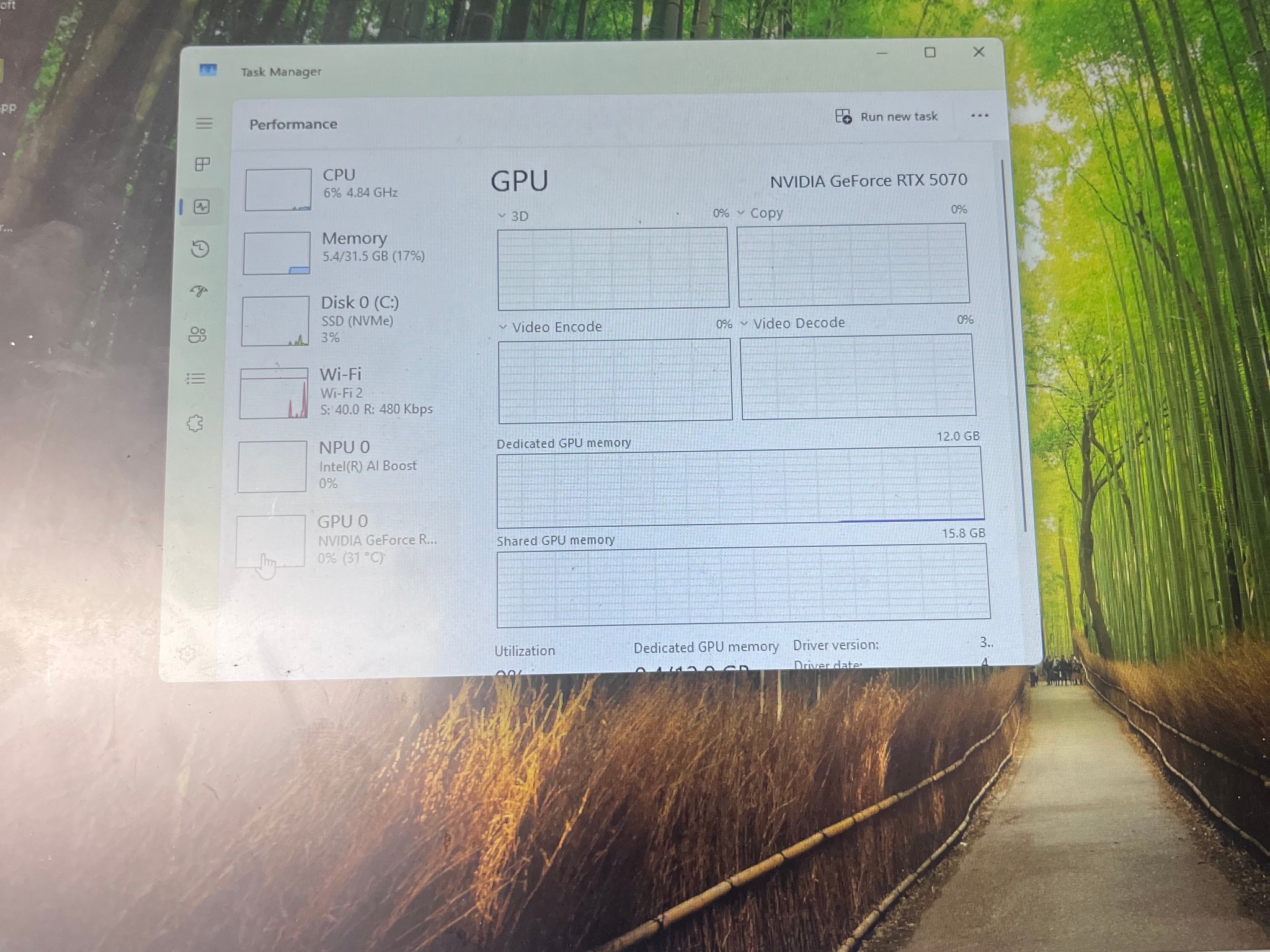Maximize the Task Manager window
Viewport: 1270px width, 952px height.
pyautogui.click(x=930, y=53)
